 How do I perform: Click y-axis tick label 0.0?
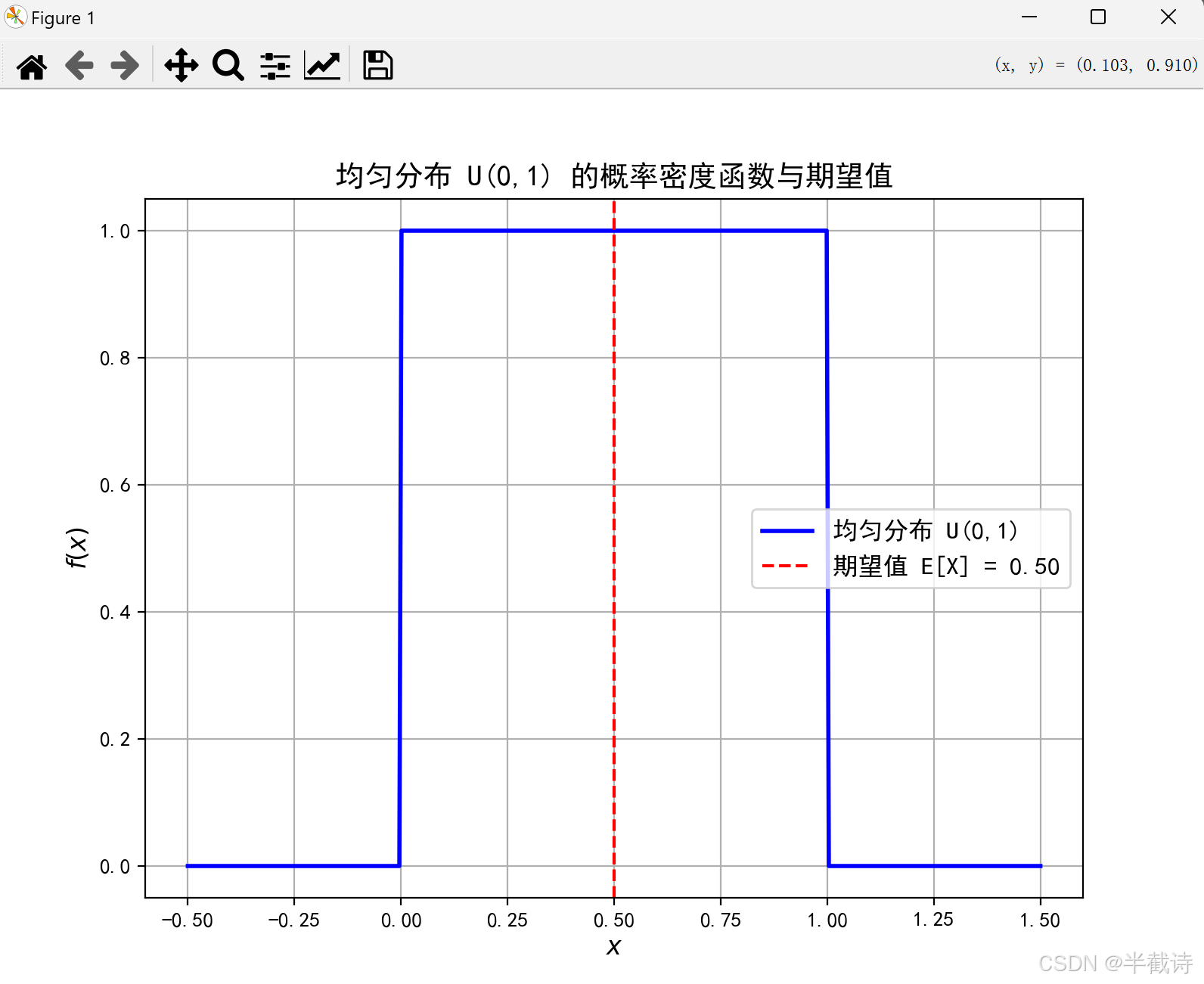pos(115,867)
